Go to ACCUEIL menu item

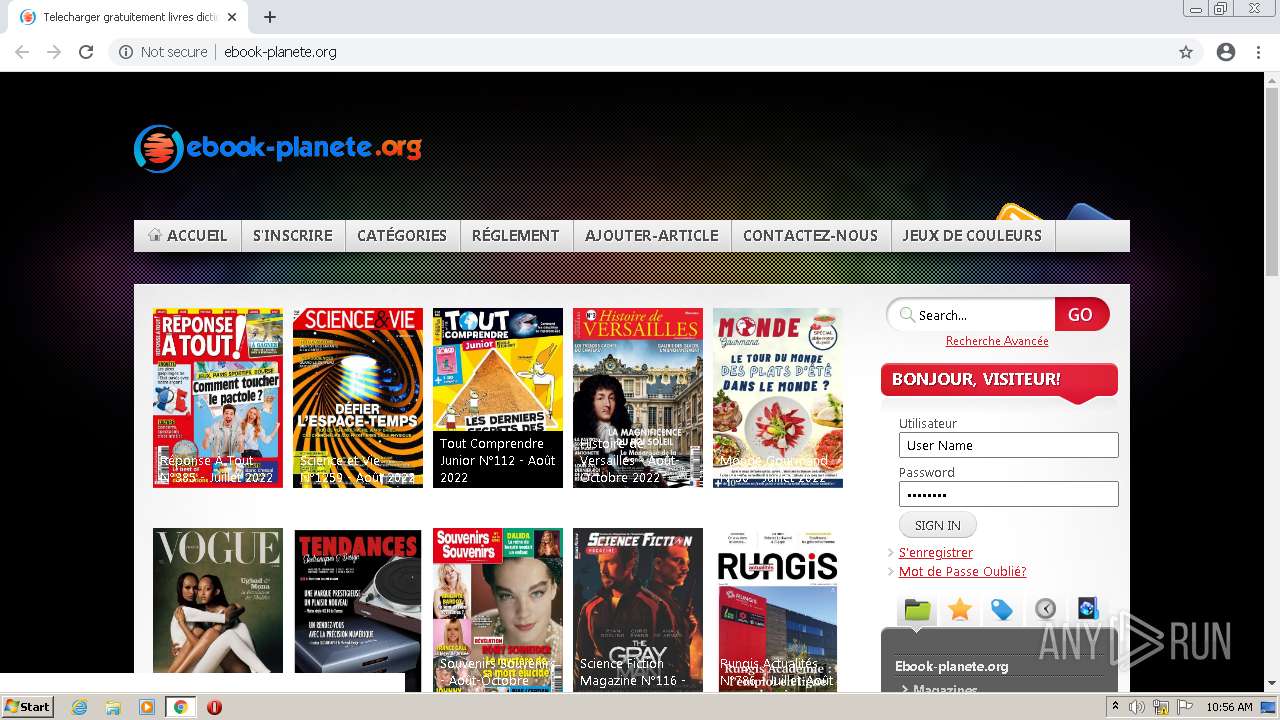coord(188,236)
